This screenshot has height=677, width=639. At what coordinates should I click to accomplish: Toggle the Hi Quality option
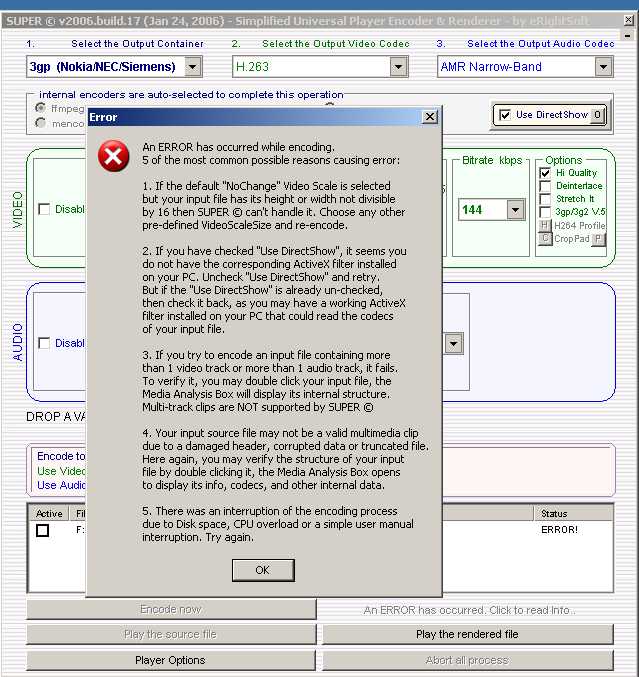pyautogui.click(x=545, y=173)
